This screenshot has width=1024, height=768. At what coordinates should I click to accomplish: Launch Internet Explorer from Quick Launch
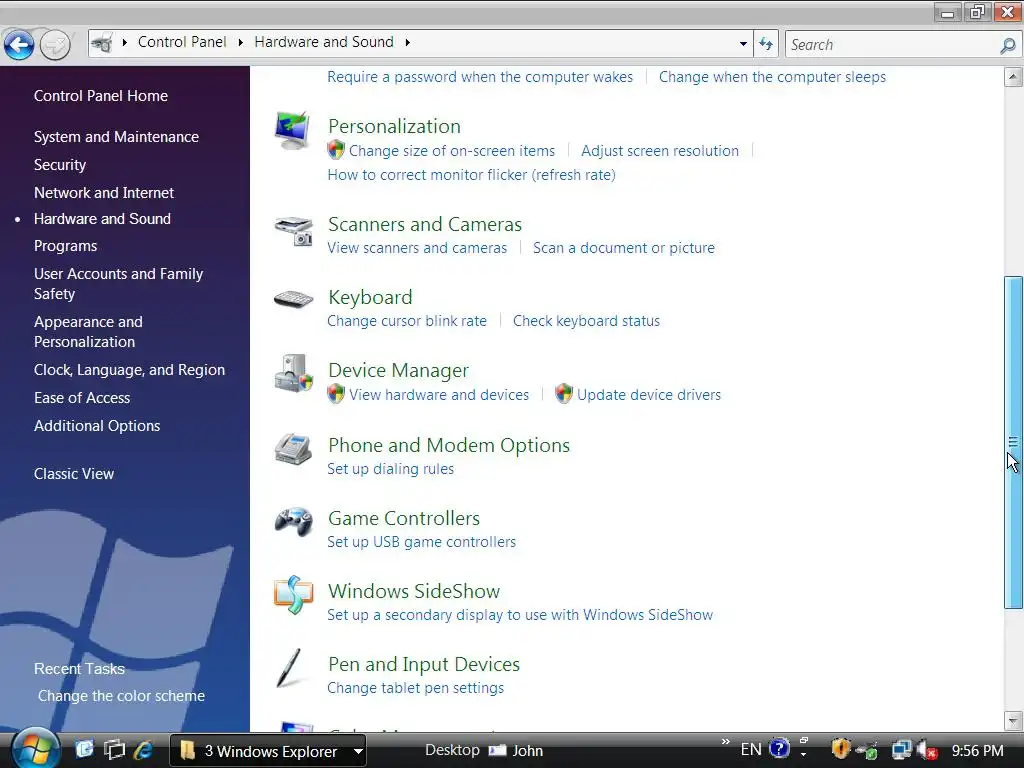pyautogui.click(x=143, y=750)
